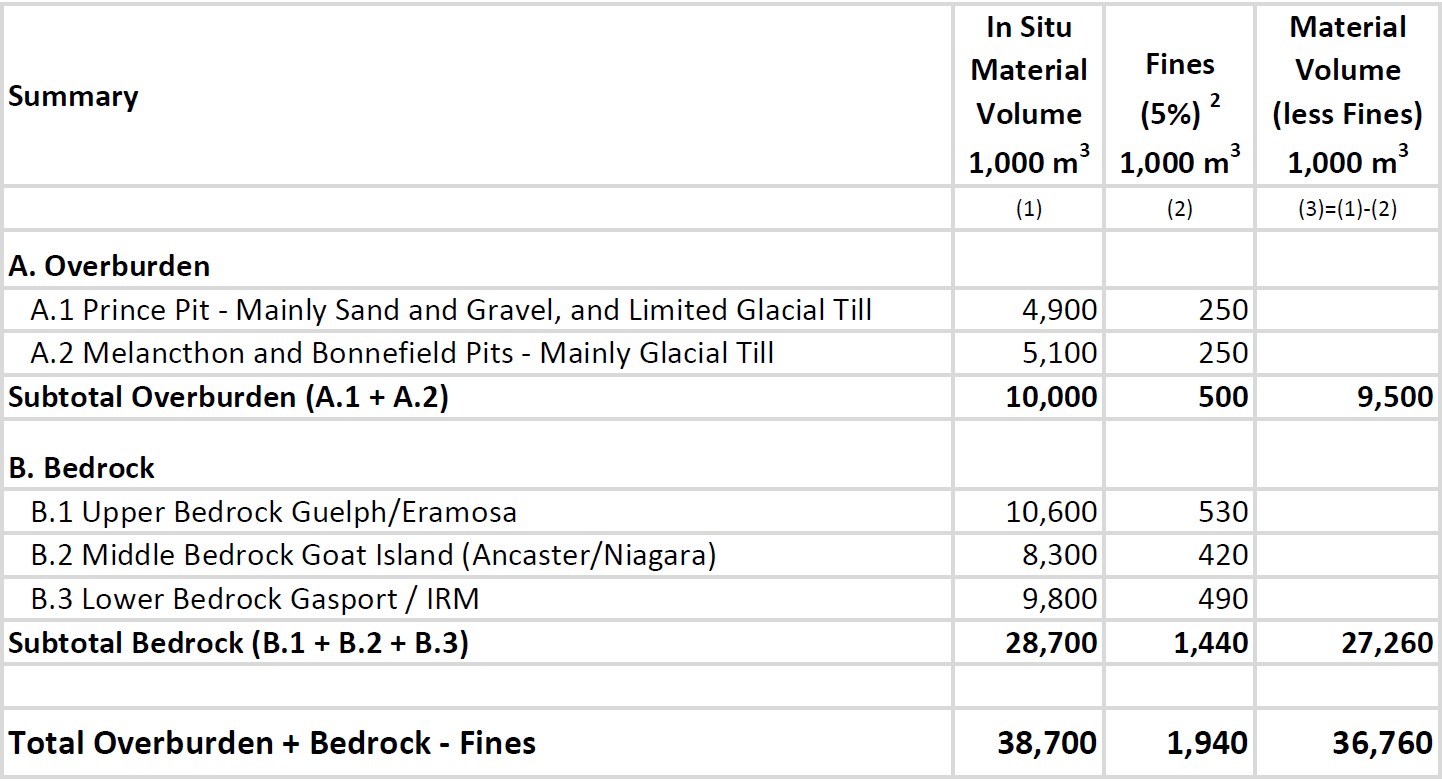This screenshot has height=782, width=1442.
Task: Select the A. Overburden section heading
Action: 110,266
